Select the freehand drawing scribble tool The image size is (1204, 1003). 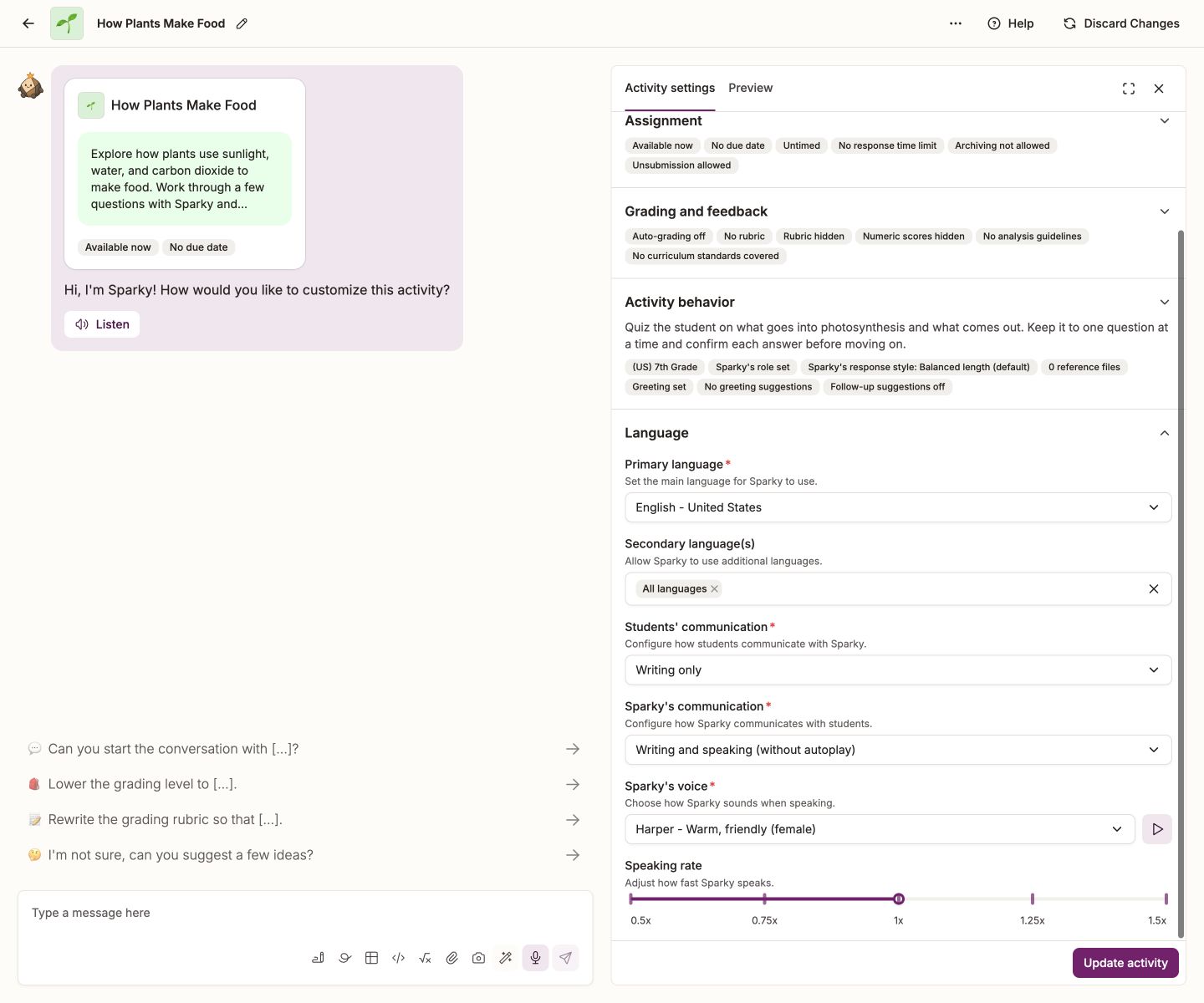tap(344, 958)
